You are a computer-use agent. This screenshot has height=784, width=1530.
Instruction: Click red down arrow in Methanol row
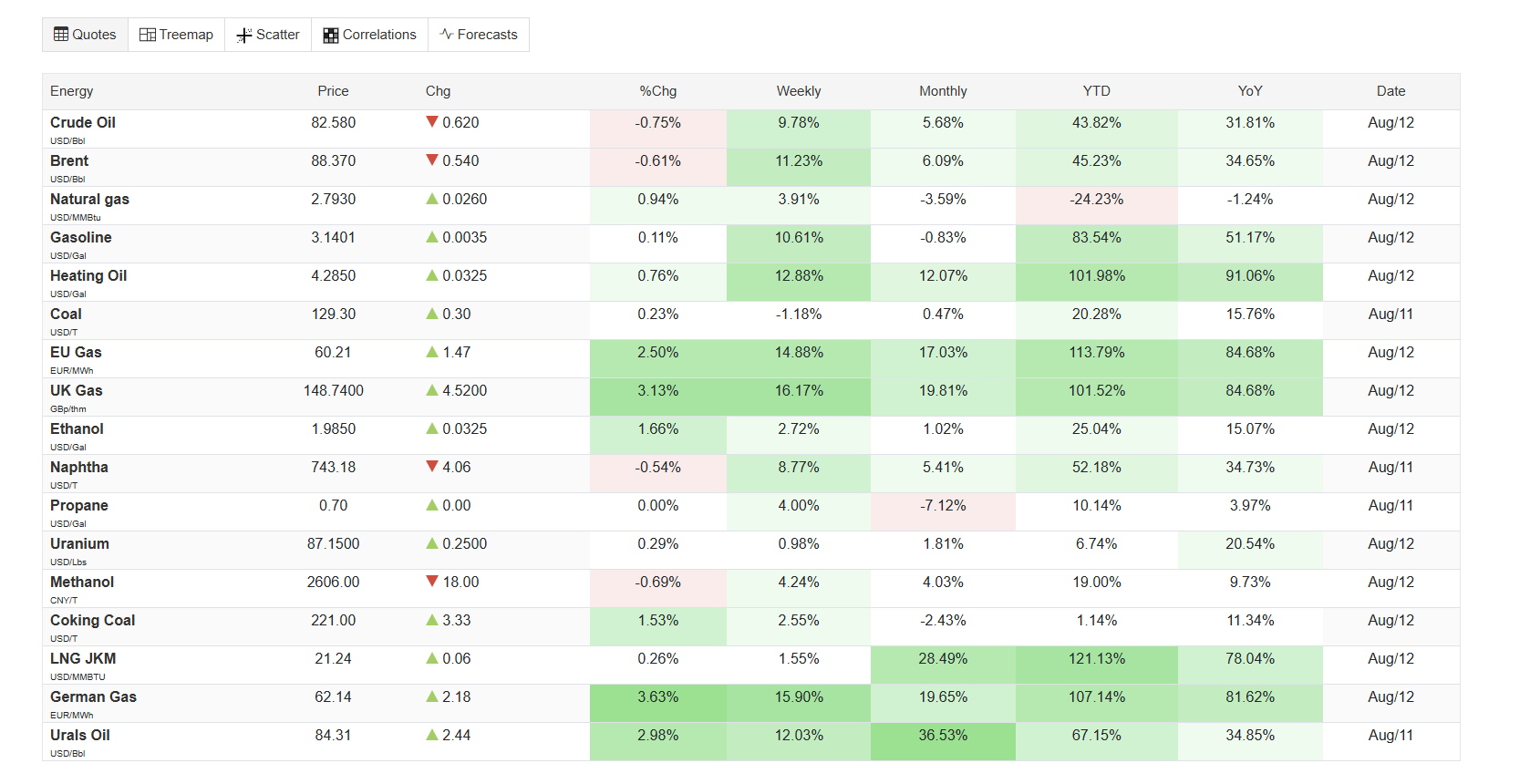click(x=432, y=582)
